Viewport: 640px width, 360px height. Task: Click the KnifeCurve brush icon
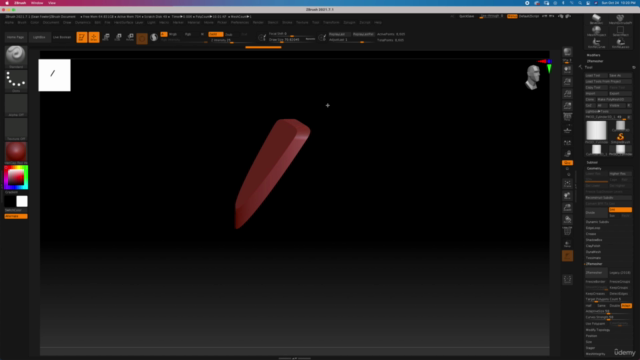pos(596,43)
